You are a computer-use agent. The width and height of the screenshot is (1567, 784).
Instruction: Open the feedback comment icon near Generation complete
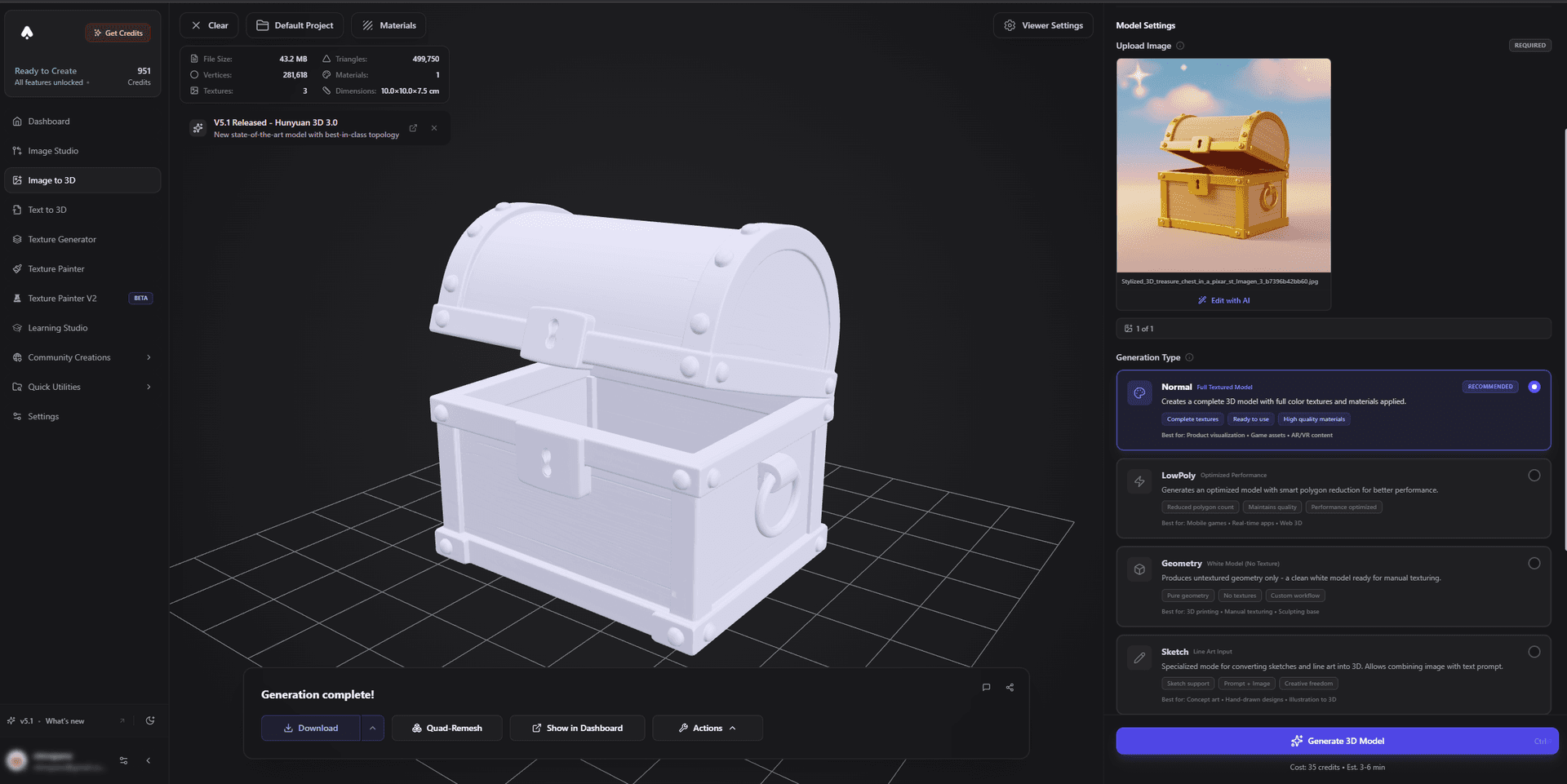click(x=986, y=687)
